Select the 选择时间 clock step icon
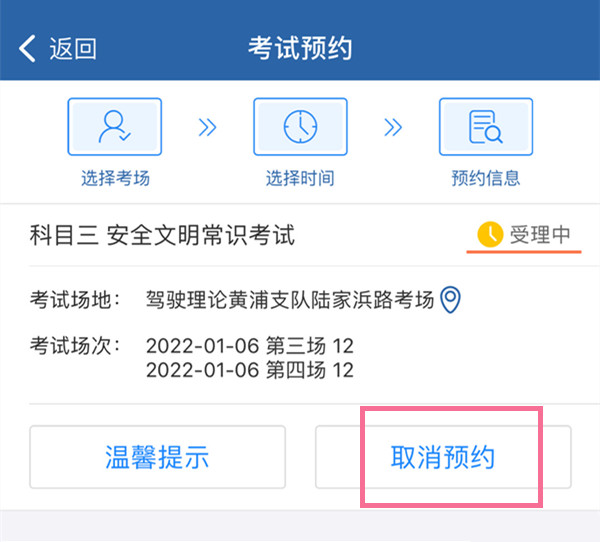Viewport: 600px width, 542px height. [x=300, y=126]
